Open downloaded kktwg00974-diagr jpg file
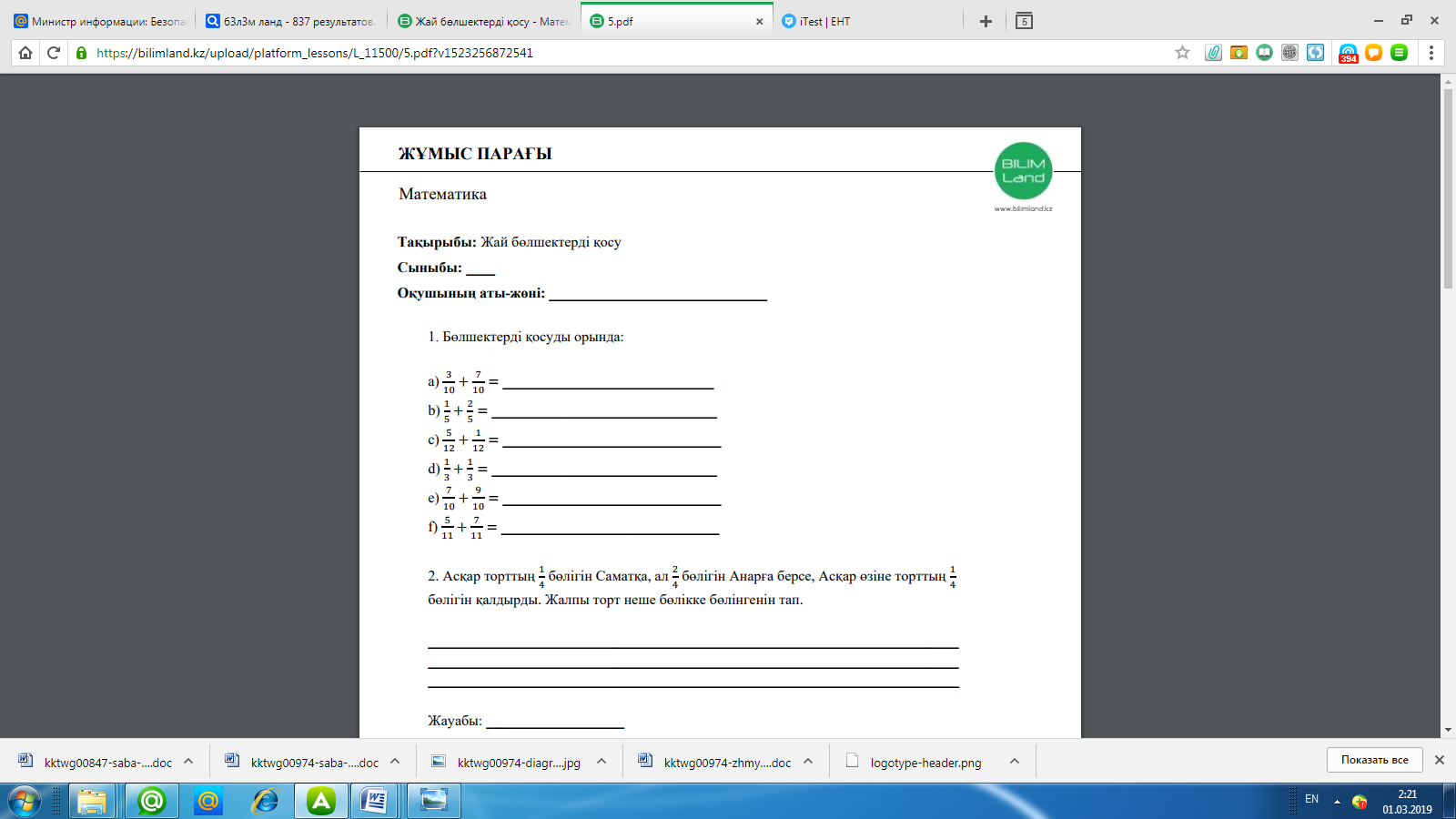 (x=507, y=763)
